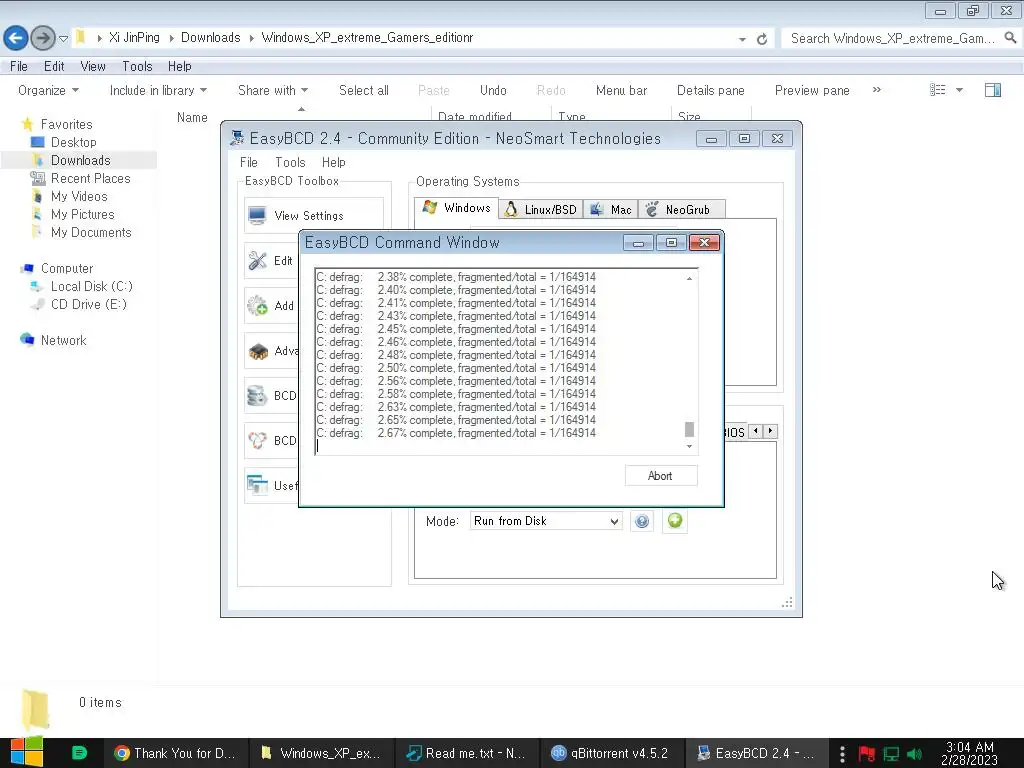
Task: Open Explorer Edit menu
Action: tap(54, 67)
